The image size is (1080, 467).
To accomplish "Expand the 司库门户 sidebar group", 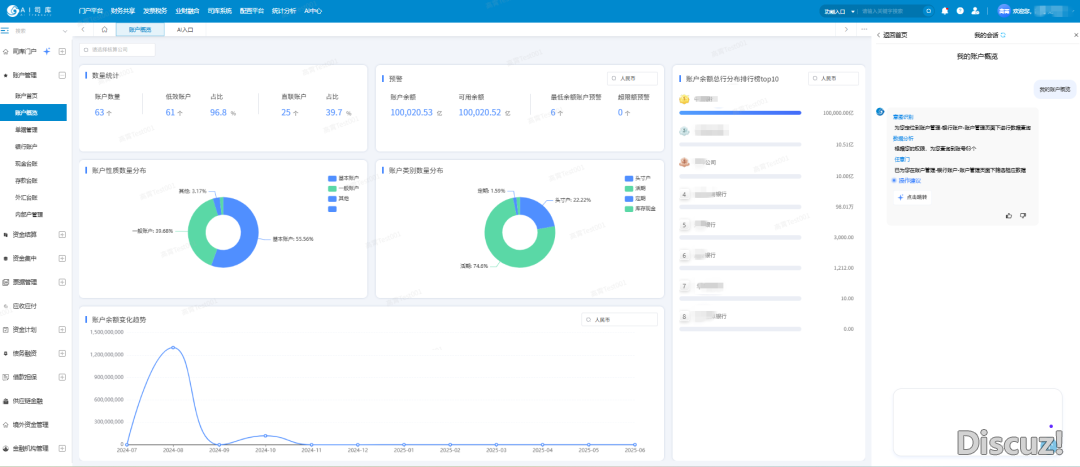I will click(62, 51).
